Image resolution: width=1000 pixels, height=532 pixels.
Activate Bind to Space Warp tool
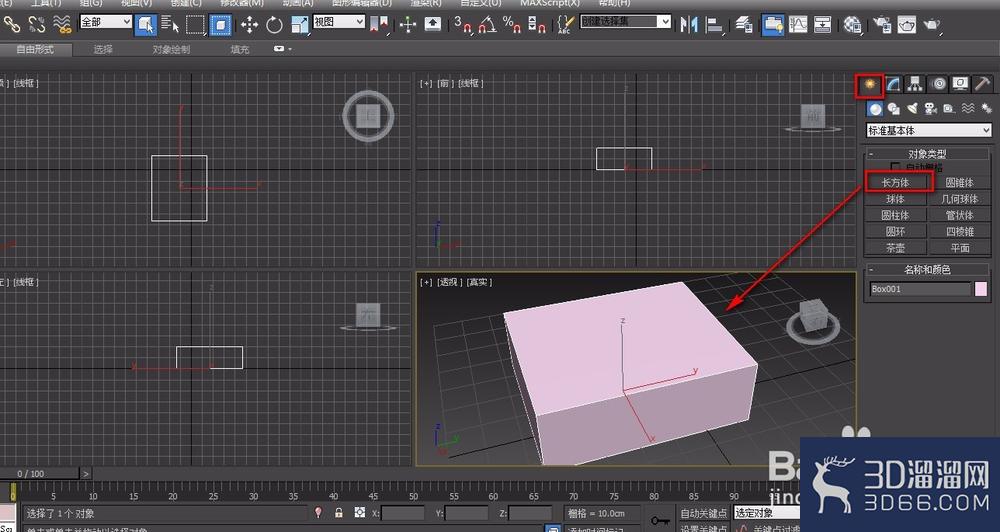click(x=62, y=24)
